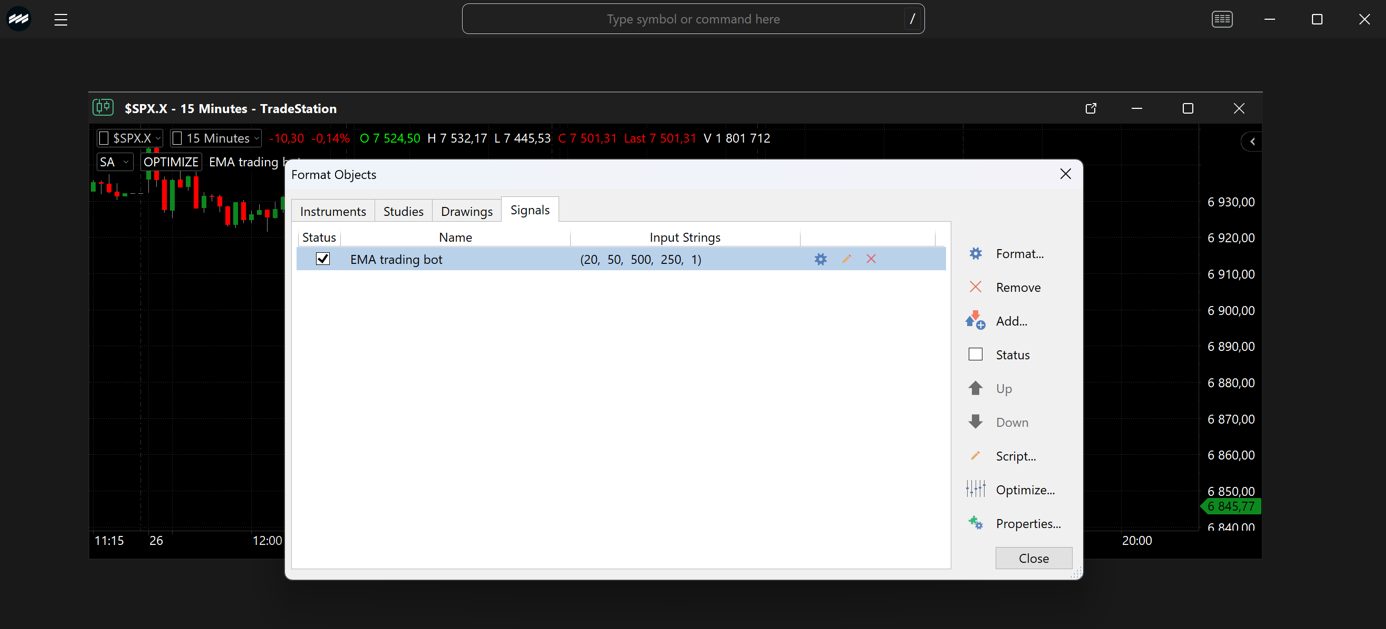Pop out the chart window
Viewport: 1386px width, 629px height.
(x=1091, y=108)
